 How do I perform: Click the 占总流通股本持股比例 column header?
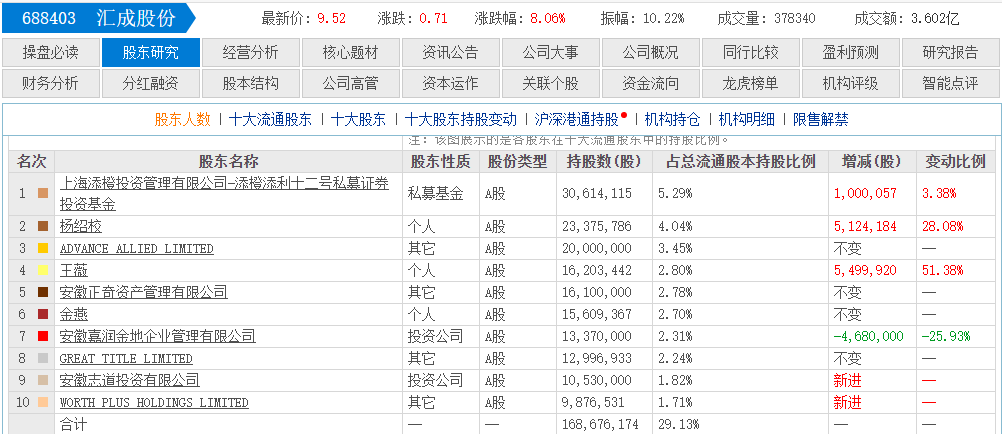[x=740, y=162]
